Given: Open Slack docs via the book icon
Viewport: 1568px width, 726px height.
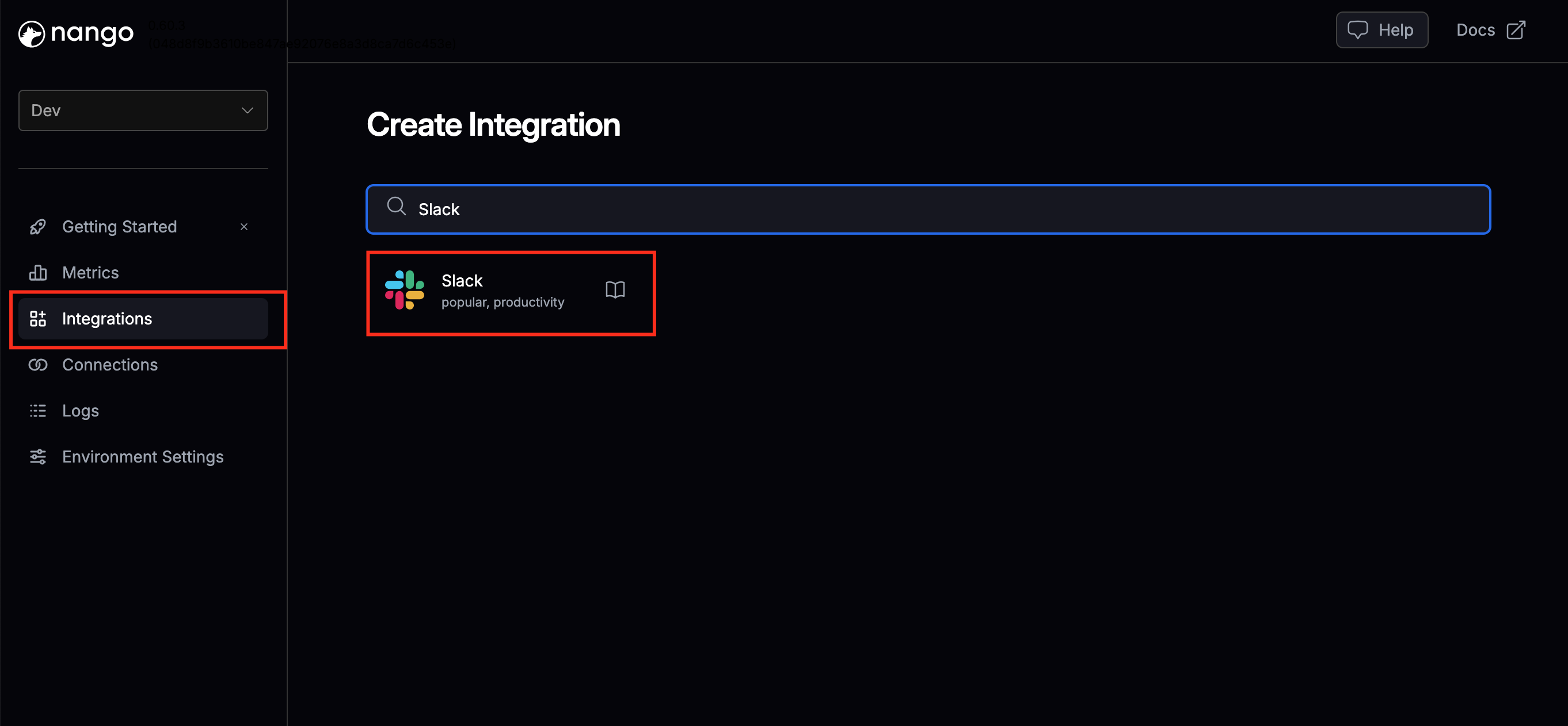Looking at the screenshot, I should [x=615, y=290].
